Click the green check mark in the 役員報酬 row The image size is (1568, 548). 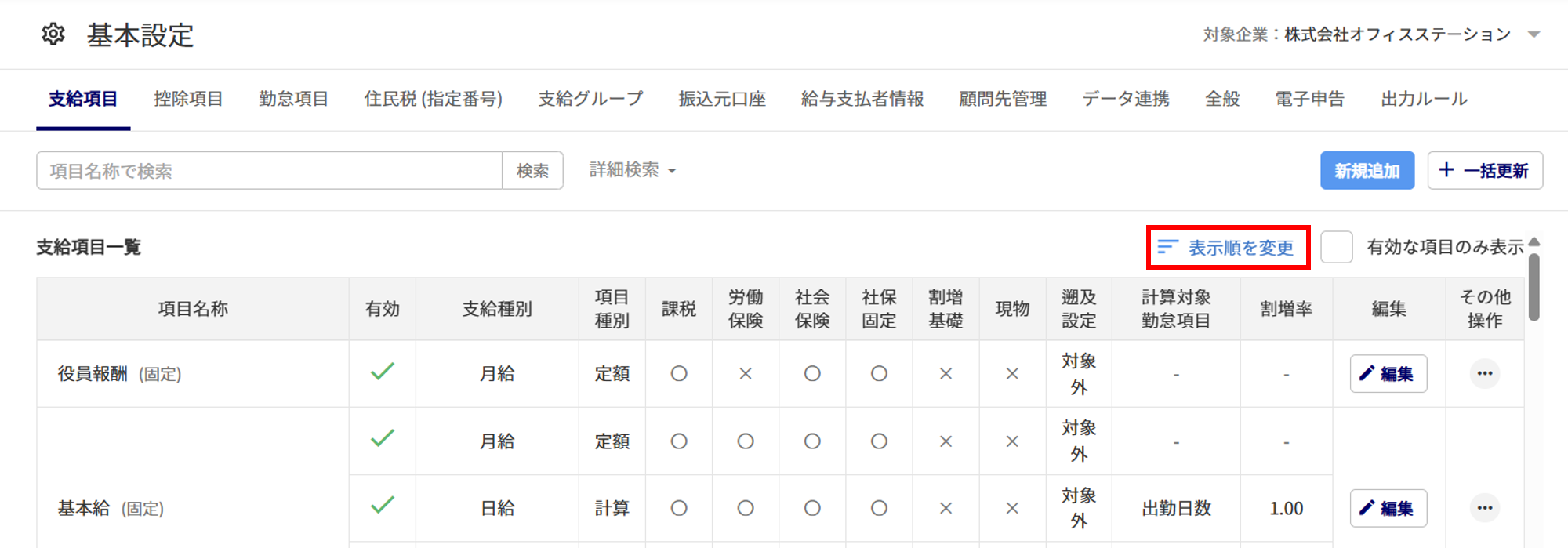(383, 372)
